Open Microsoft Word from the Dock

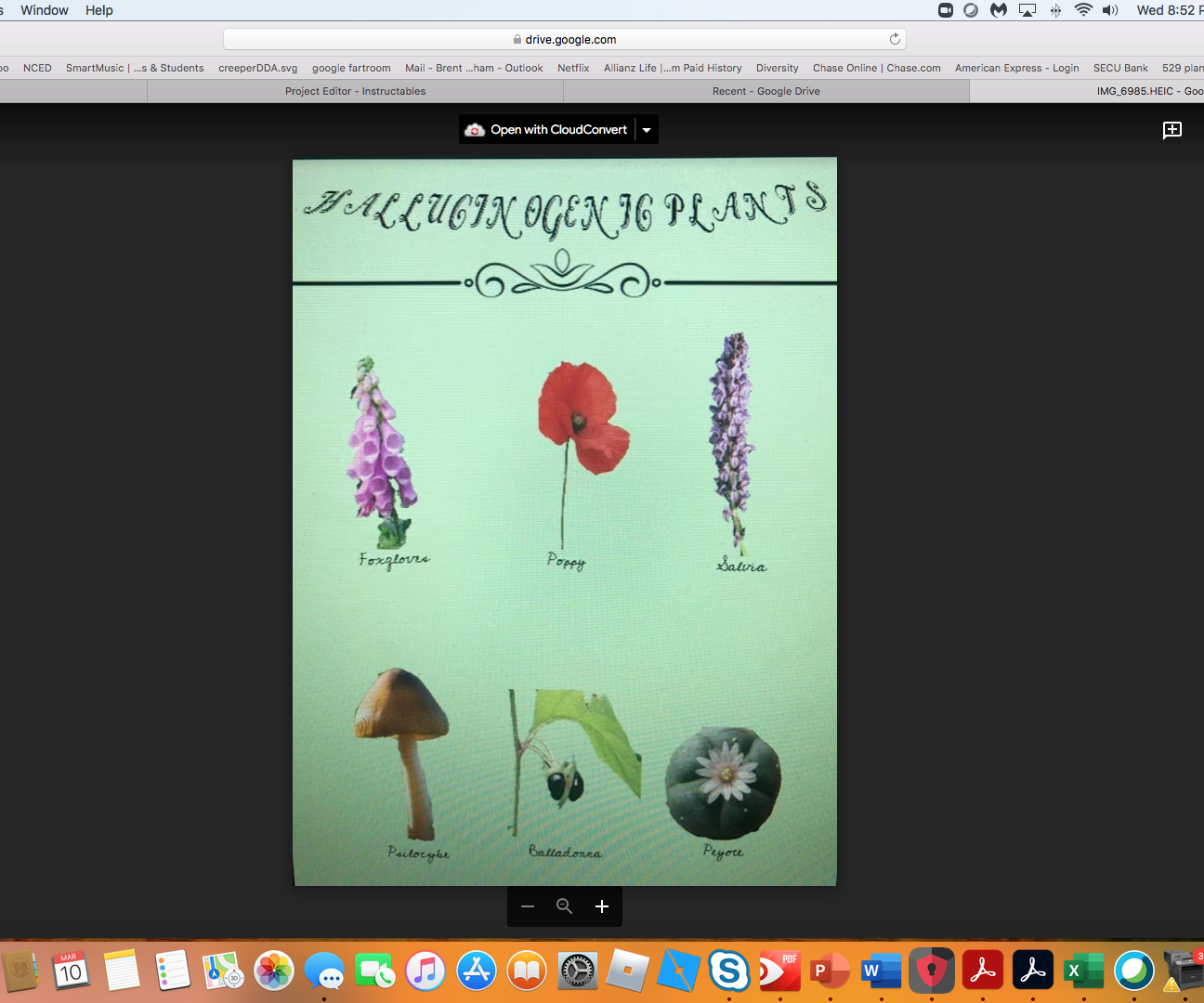(881, 970)
